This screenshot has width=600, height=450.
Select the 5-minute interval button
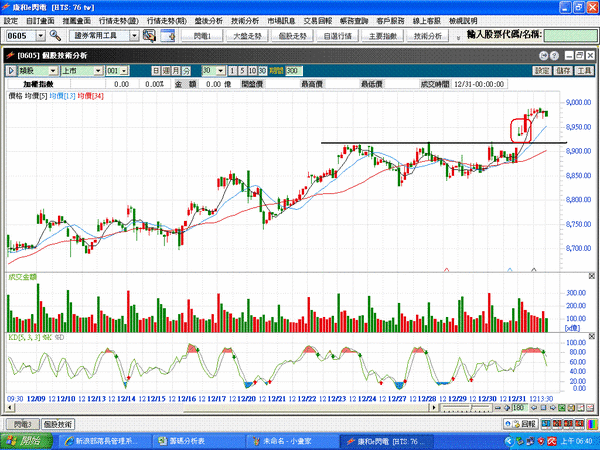(x=242, y=71)
